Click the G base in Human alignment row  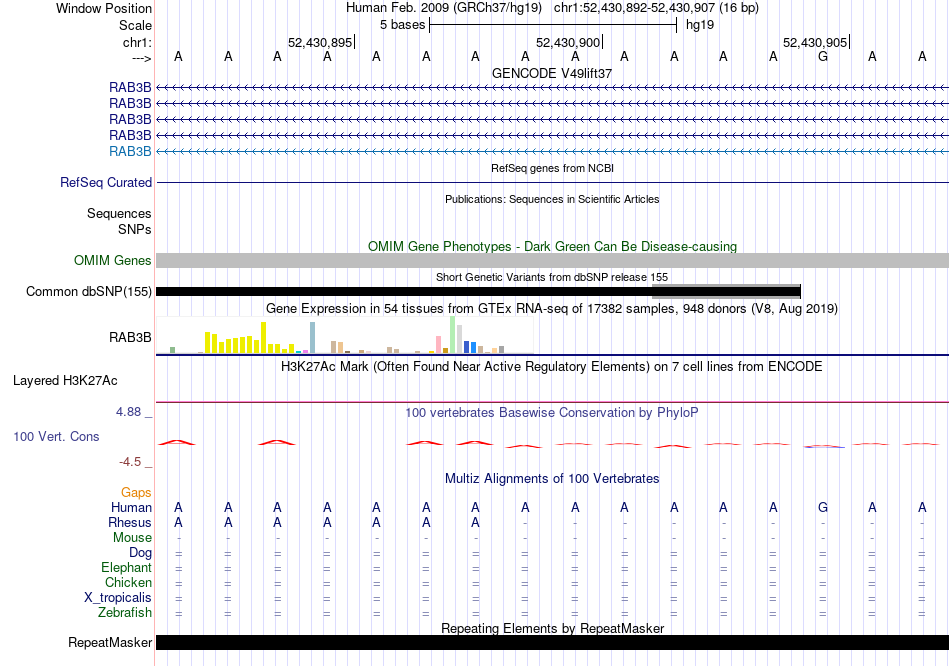coord(823,507)
